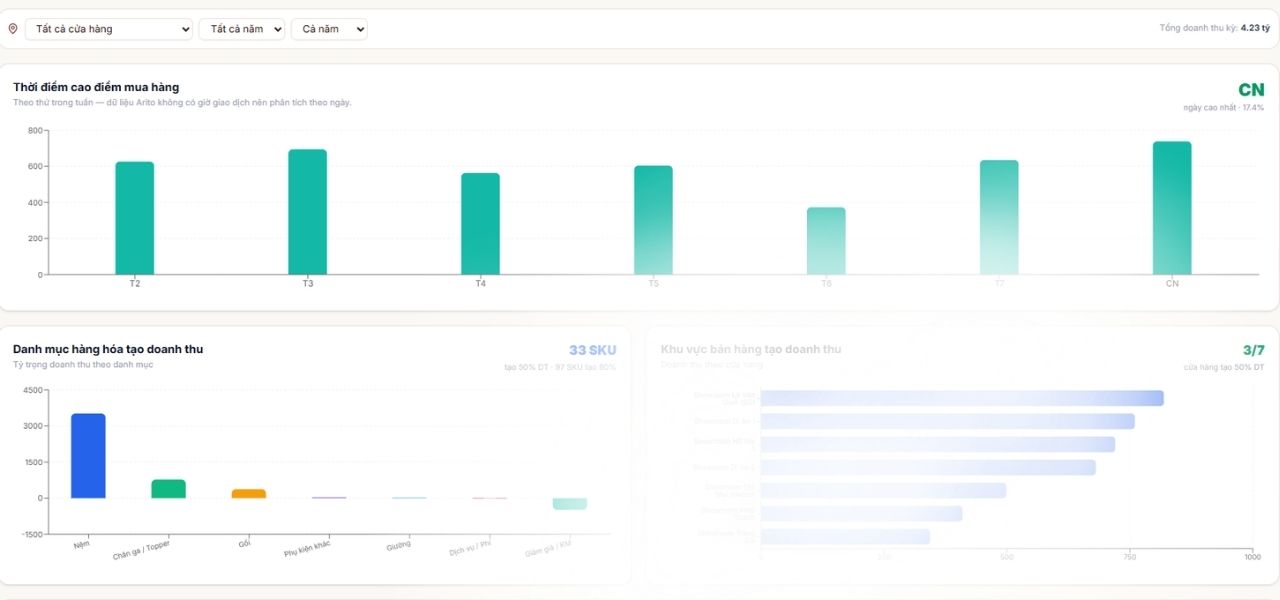Open the 'Tất cả cửa hàng' store dropdown
The image size is (1280, 600).
109,29
